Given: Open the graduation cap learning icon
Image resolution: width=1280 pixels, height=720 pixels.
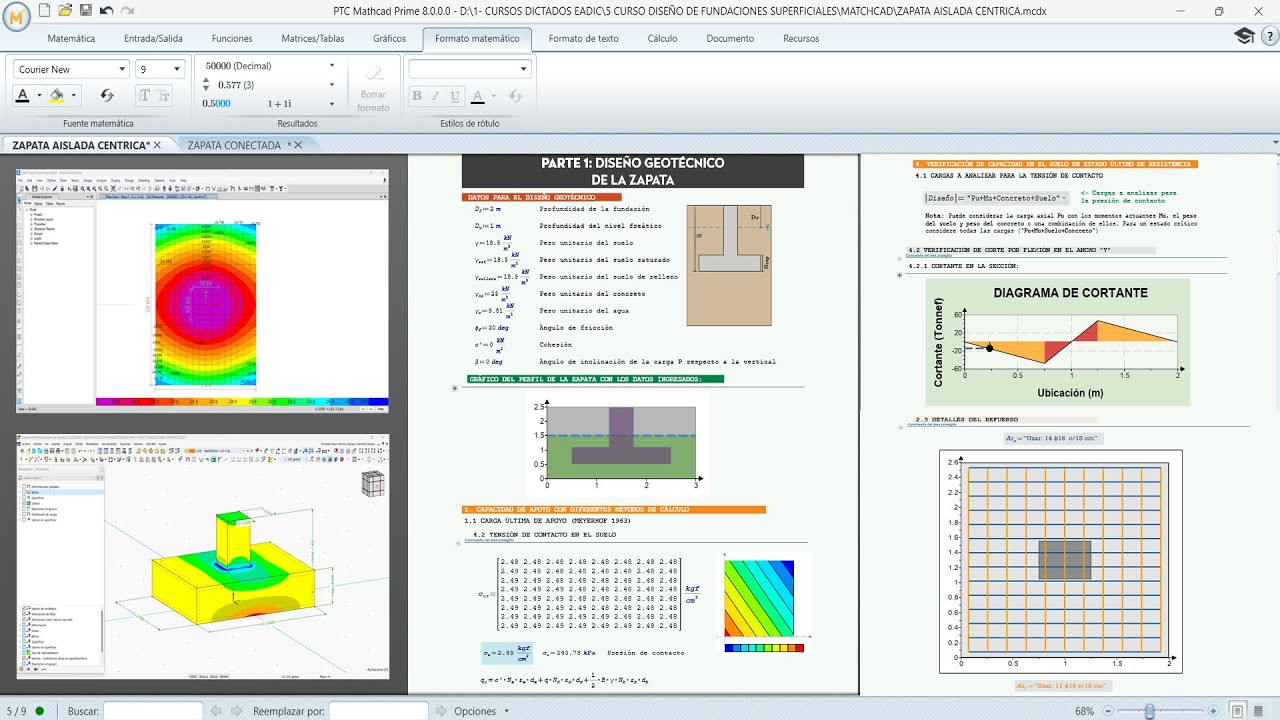Looking at the screenshot, I should coord(1243,36).
